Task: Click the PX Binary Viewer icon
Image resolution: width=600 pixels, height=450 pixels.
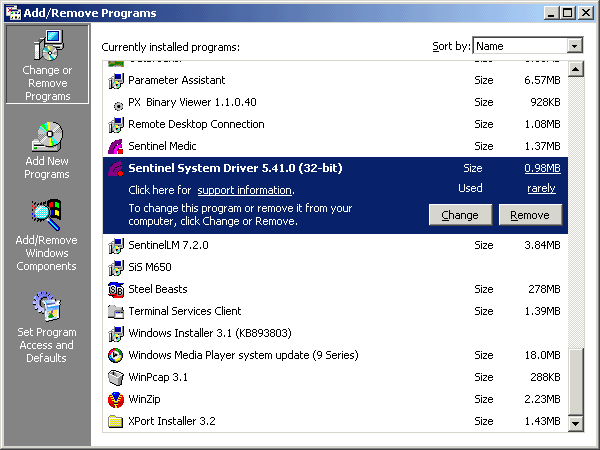Action: [118, 106]
